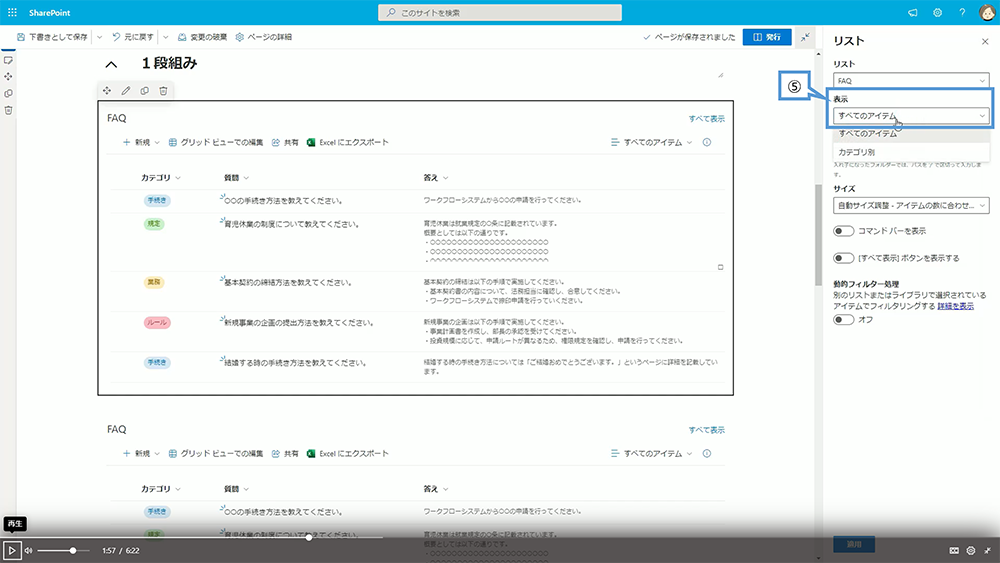Click Excel にエクスポート in first FAQ
Image resolution: width=1000 pixels, height=563 pixels.
tap(348, 142)
